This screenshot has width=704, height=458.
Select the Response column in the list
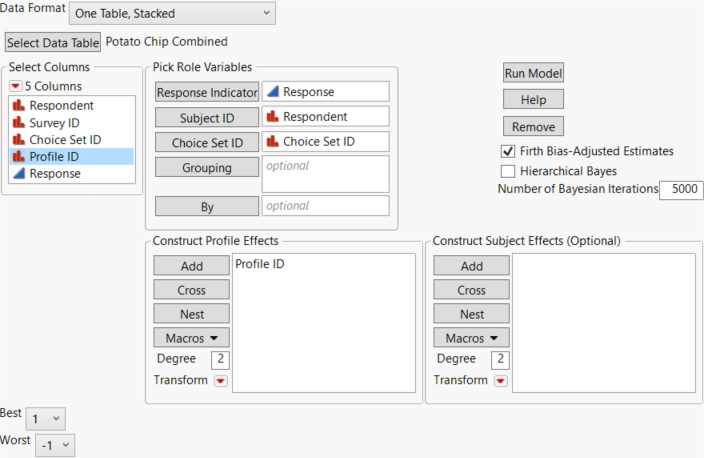point(55,173)
